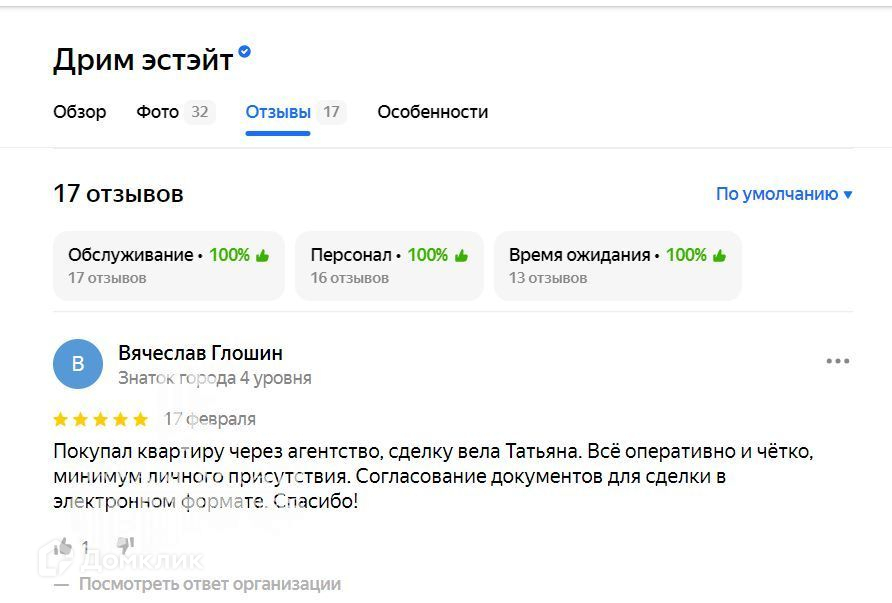Dislike the review with thumbs-down icon
The height and width of the screenshot is (603, 892).
tap(125, 546)
